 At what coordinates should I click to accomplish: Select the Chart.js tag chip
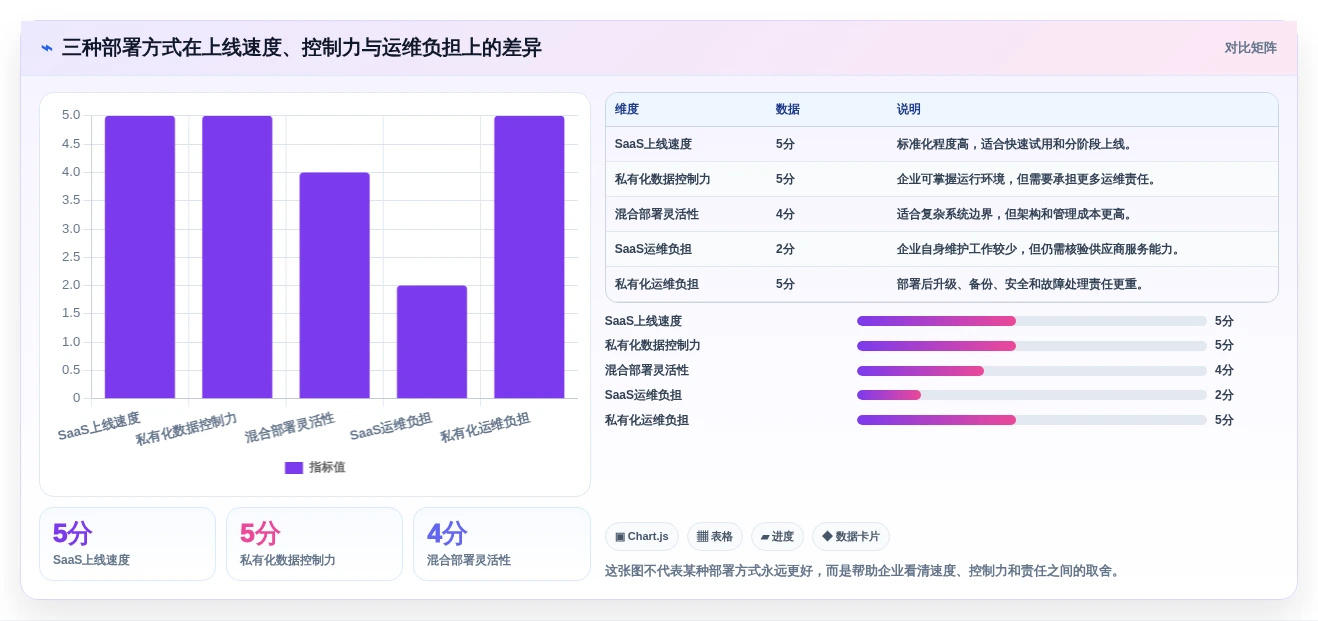point(642,537)
